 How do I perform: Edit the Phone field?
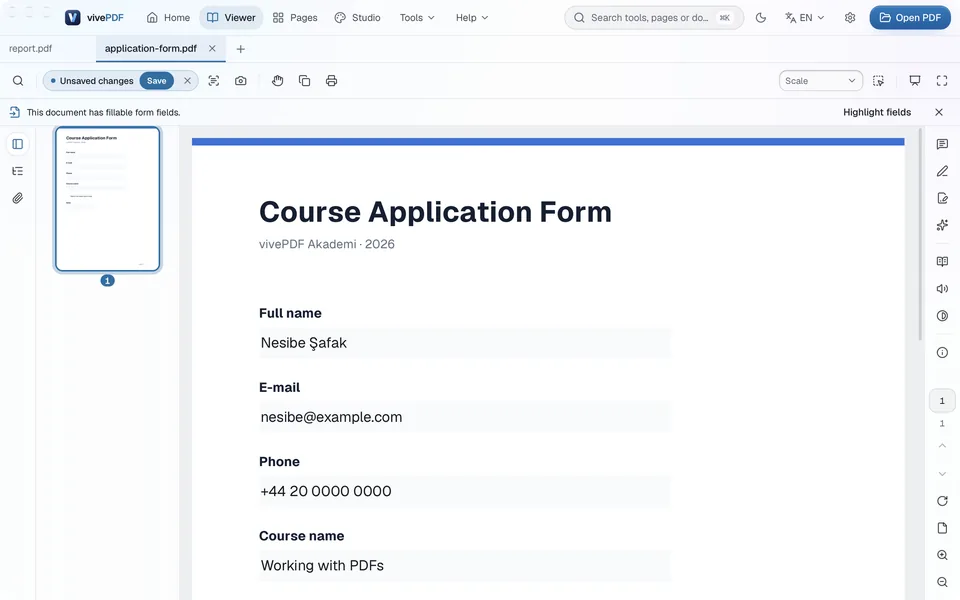coord(465,491)
